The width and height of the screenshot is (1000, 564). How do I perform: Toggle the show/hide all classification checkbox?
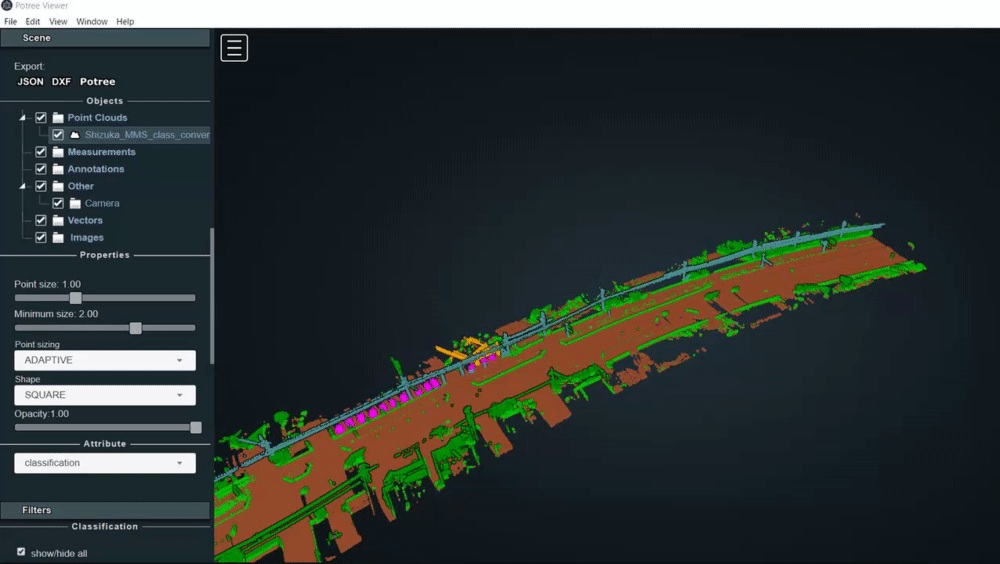pyautogui.click(x=21, y=552)
